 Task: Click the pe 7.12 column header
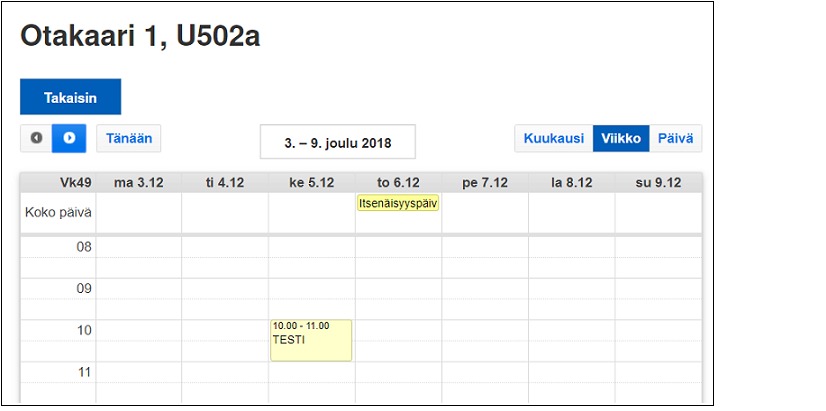point(485,182)
